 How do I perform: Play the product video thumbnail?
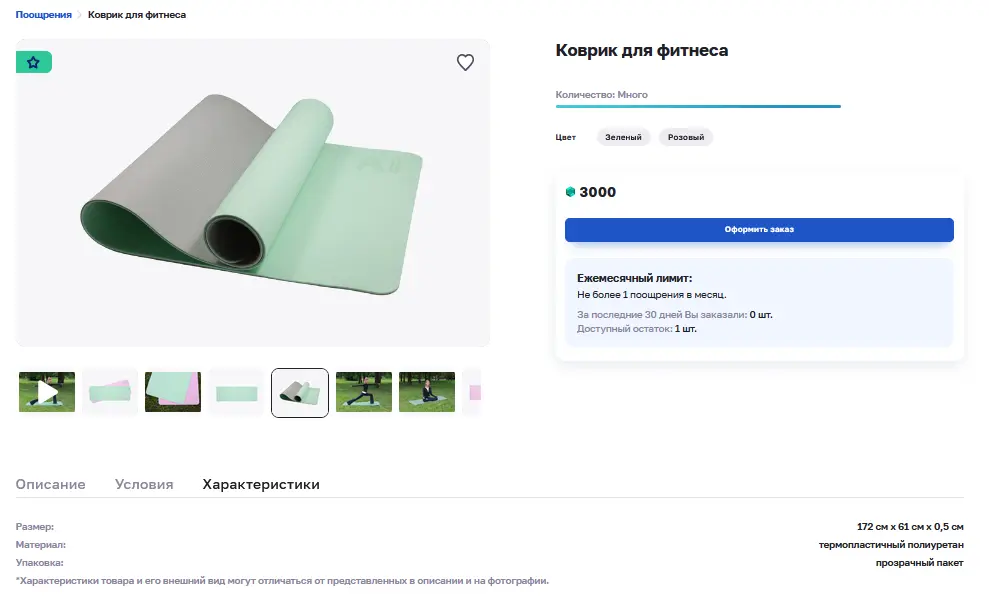click(47, 392)
